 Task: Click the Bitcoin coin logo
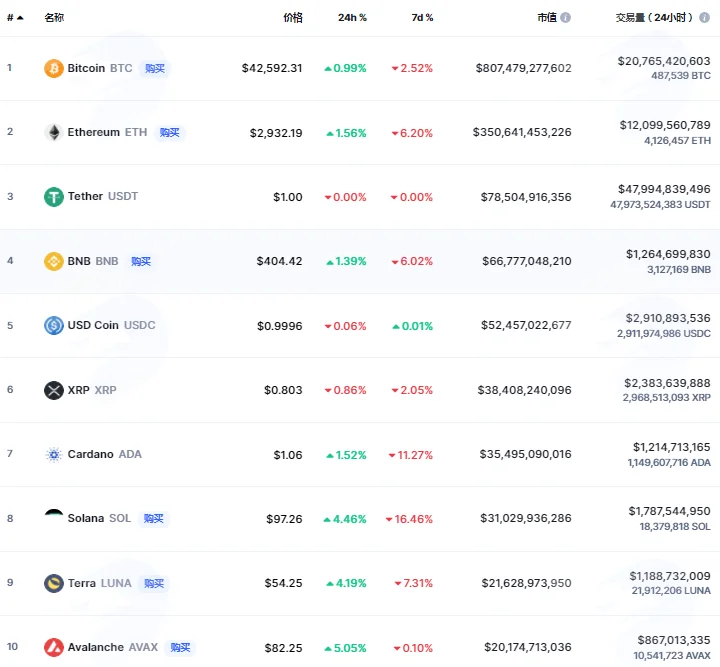coord(54,68)
